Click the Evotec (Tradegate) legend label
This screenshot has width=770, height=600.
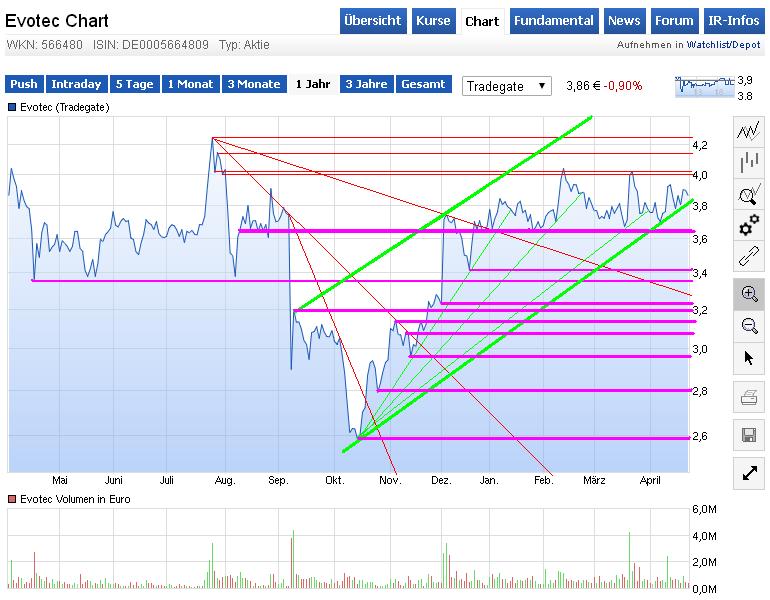[64, 107]
